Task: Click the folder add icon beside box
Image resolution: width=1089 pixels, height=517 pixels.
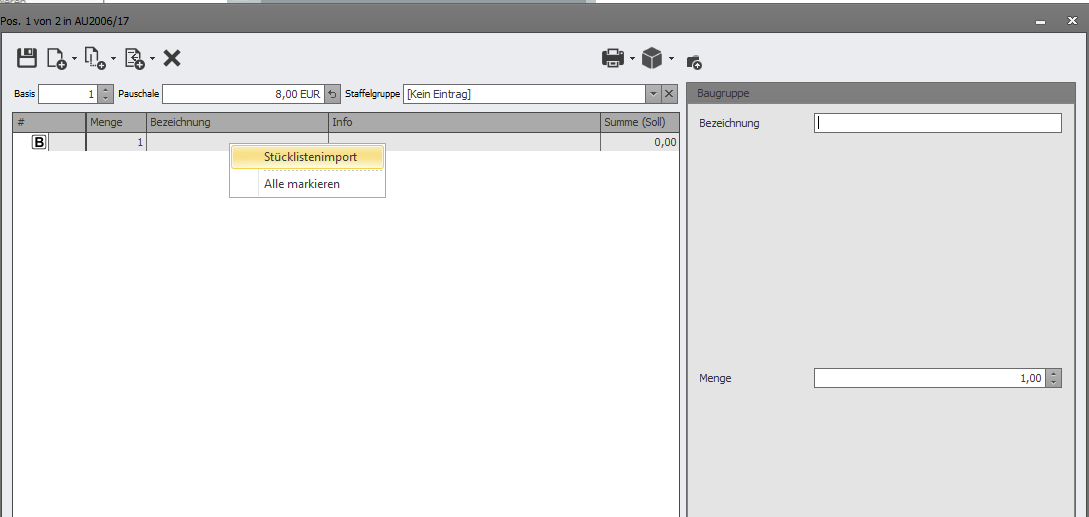Action: [694, 61]
